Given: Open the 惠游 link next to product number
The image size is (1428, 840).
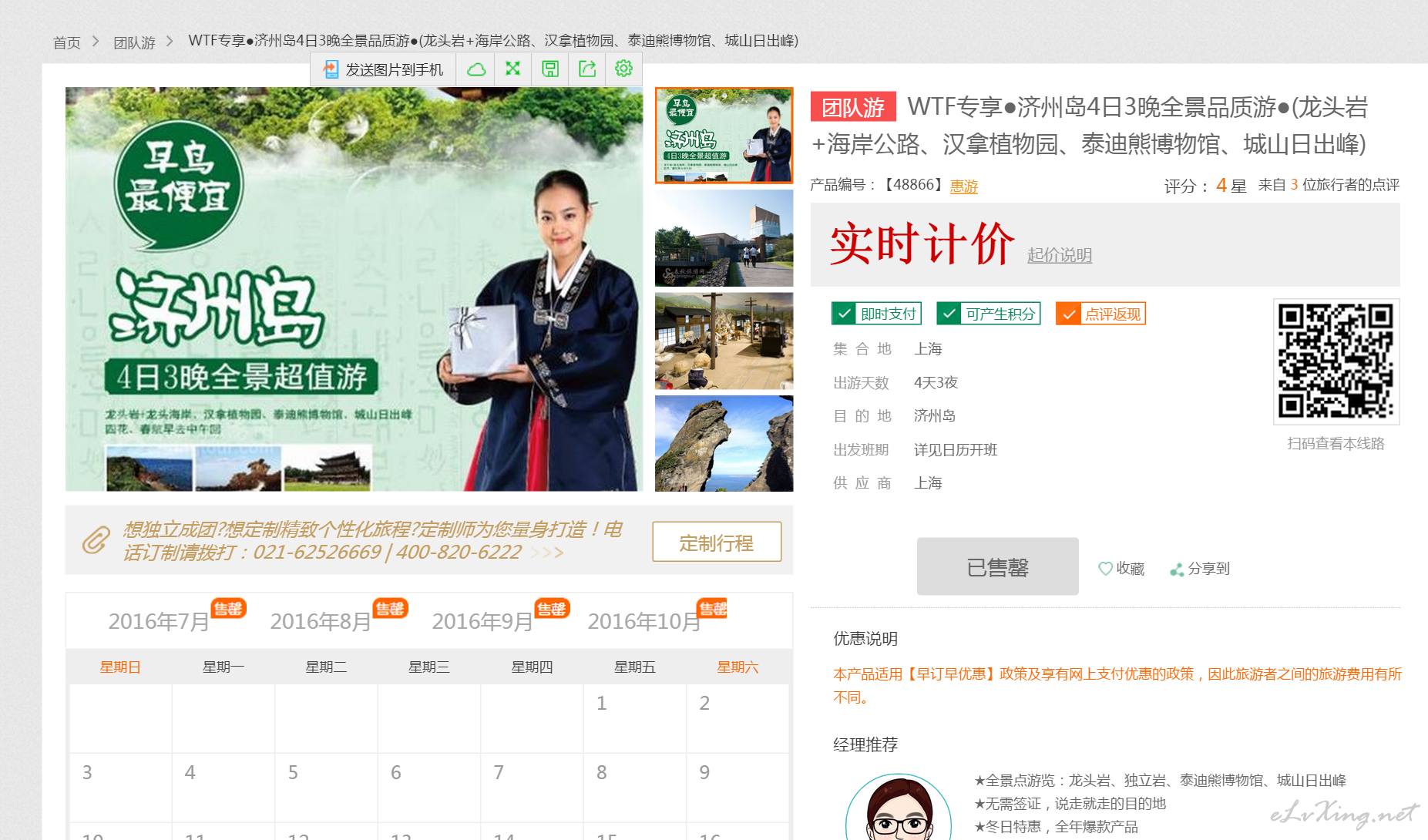Looking at the screenshot, I should coord(963,186).
